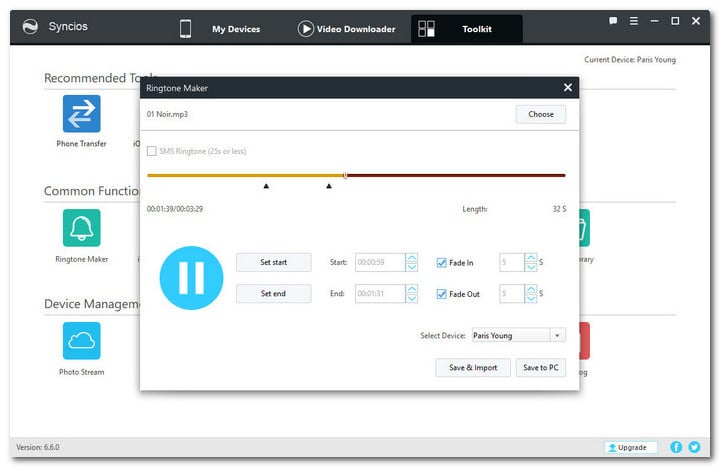
Task: Pause playback with the round pause button
Action: coord(191,278)
